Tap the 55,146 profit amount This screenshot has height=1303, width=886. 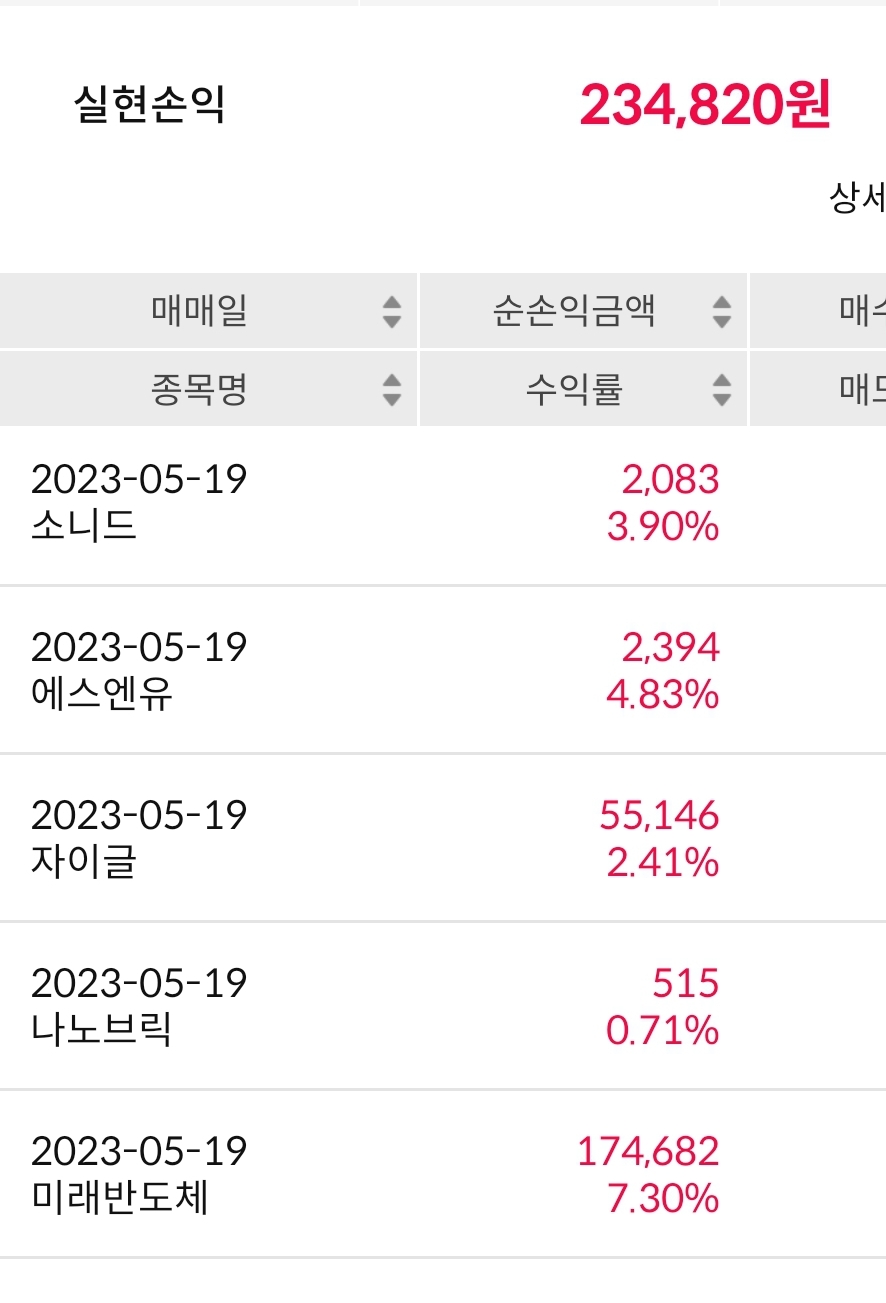659,816
